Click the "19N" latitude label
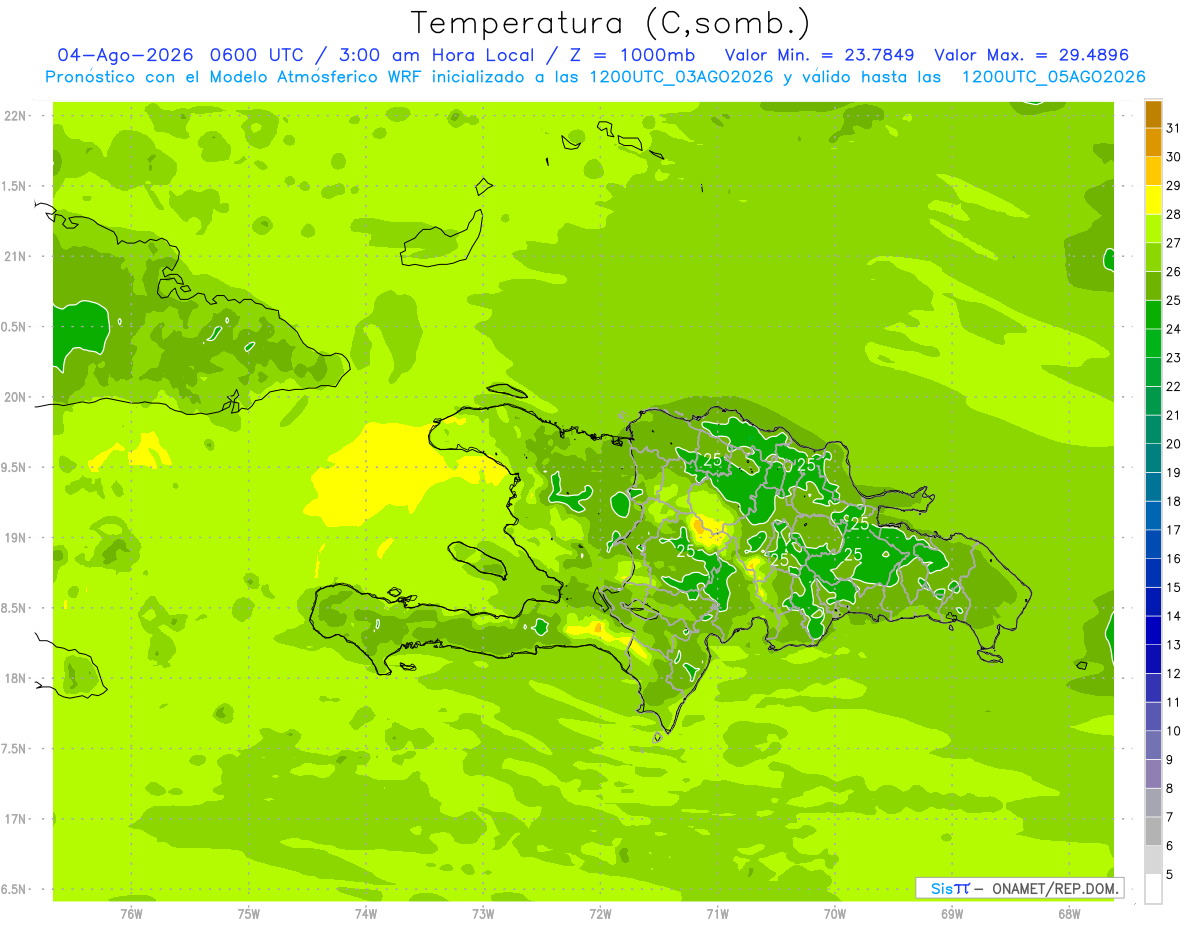1200x927 pixels. click(x=16, y=538)
